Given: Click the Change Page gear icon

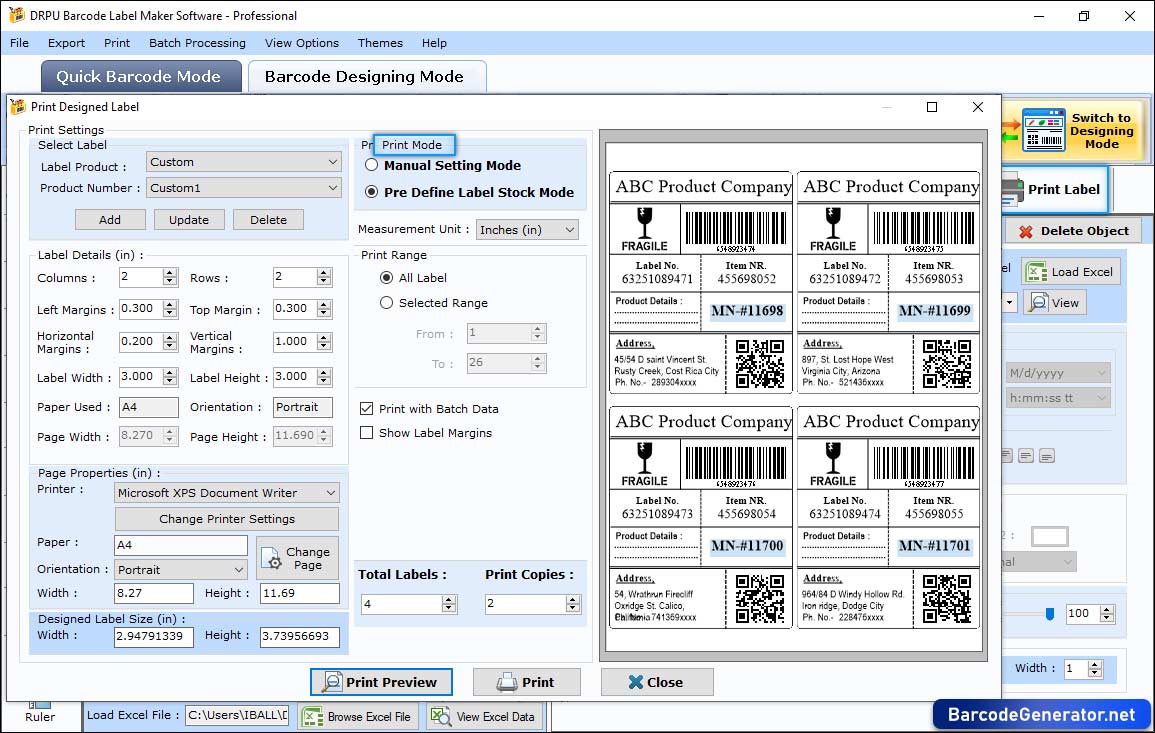Looking at the screenshot, I should point(273,561).
